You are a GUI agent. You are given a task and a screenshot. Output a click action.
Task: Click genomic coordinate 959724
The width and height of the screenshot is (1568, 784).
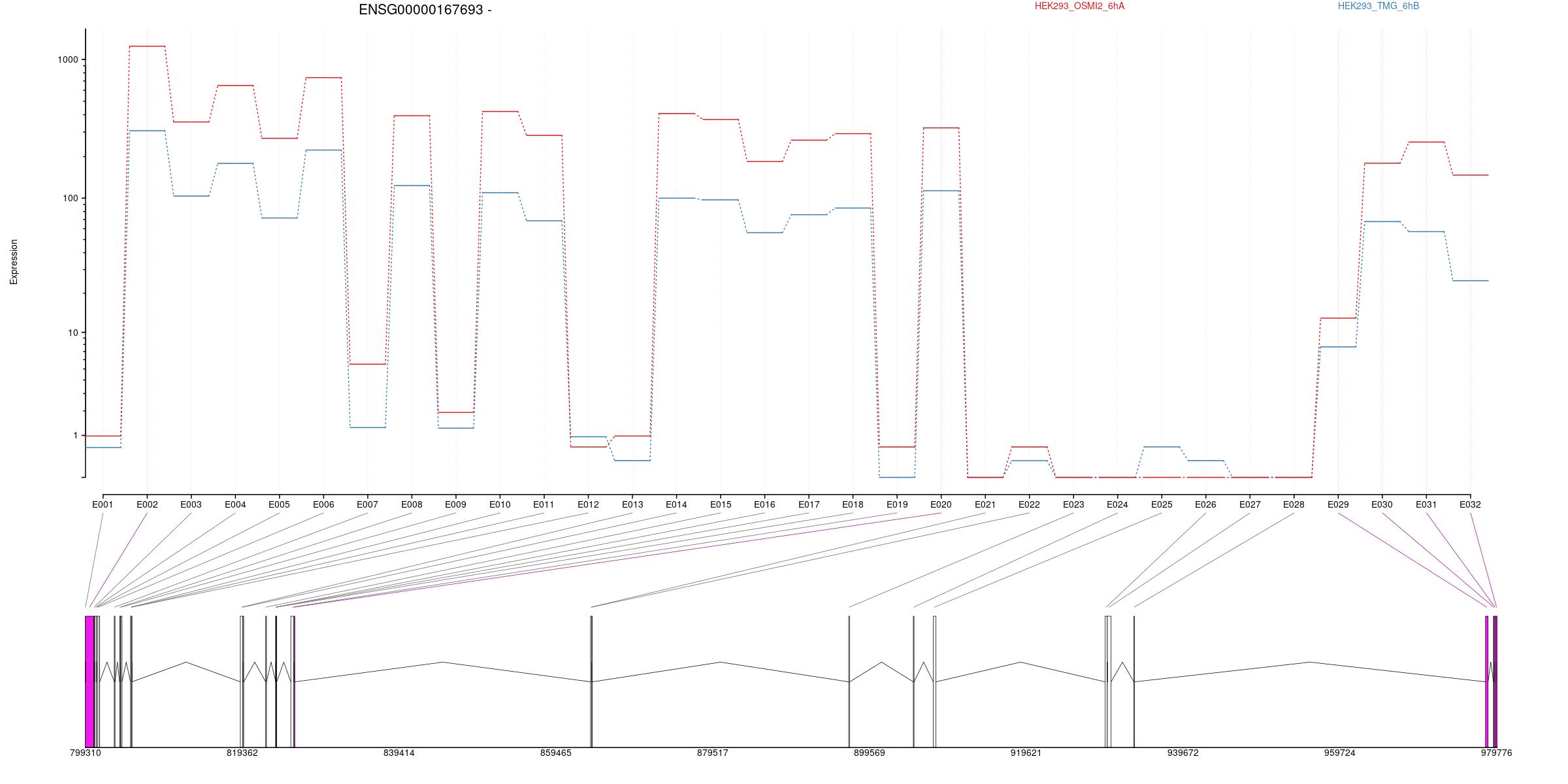1339,753
